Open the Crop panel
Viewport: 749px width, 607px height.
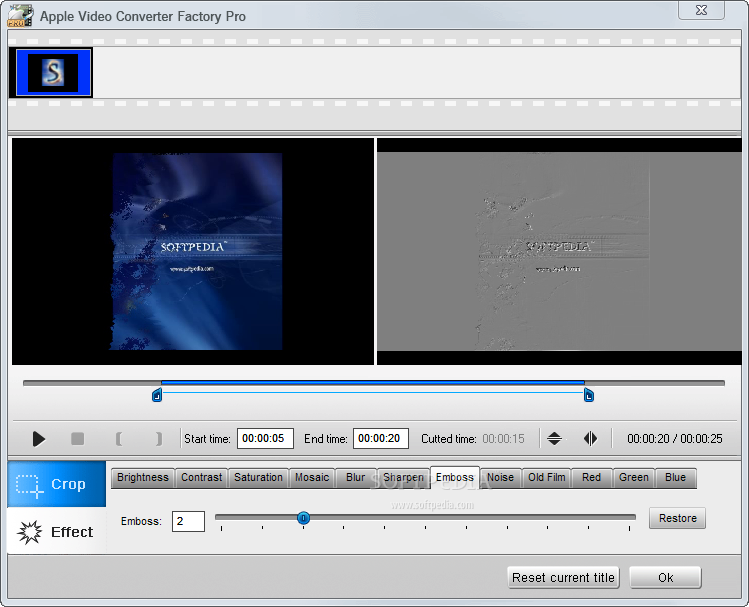57,484
